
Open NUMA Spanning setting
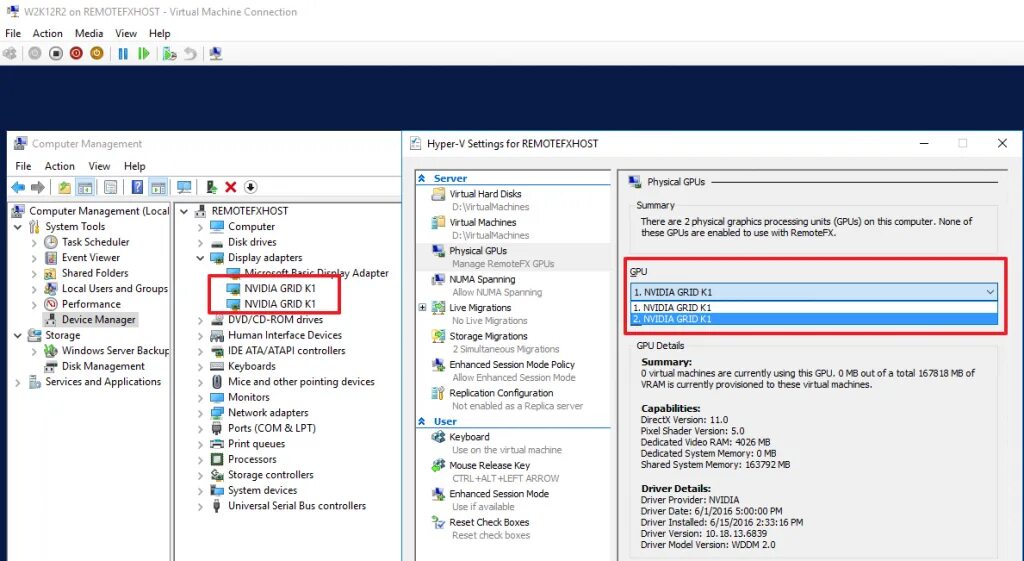pos(482,280)
